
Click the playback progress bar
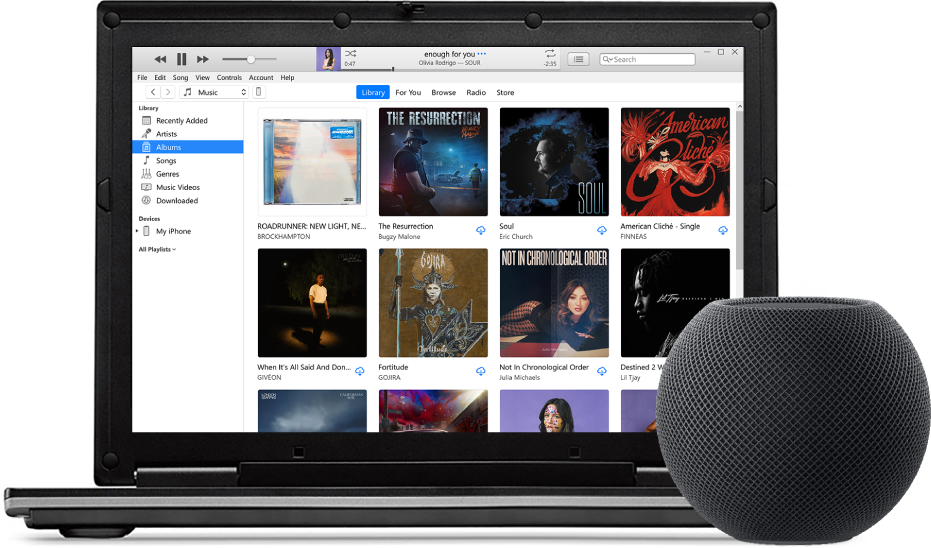point(448,69)
